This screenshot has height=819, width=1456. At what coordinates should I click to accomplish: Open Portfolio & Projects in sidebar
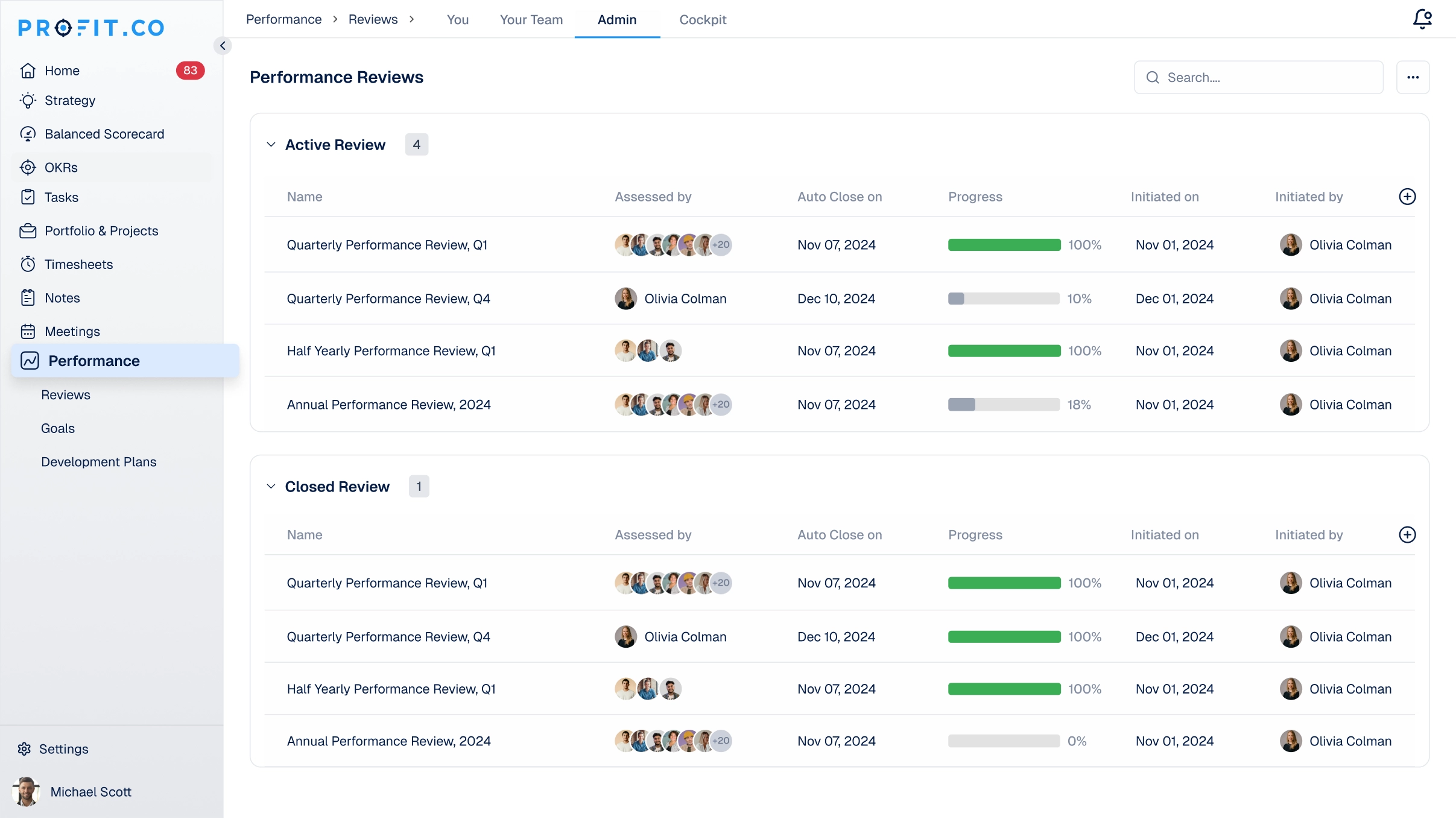tap(101, 231)
